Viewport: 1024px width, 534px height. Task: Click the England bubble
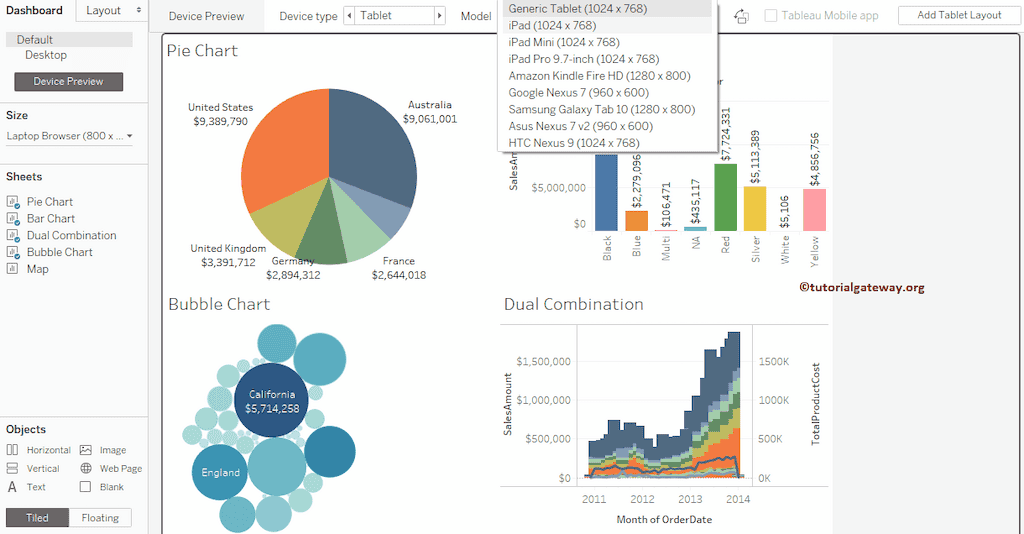pyautogui.click(x=220, y=473)
